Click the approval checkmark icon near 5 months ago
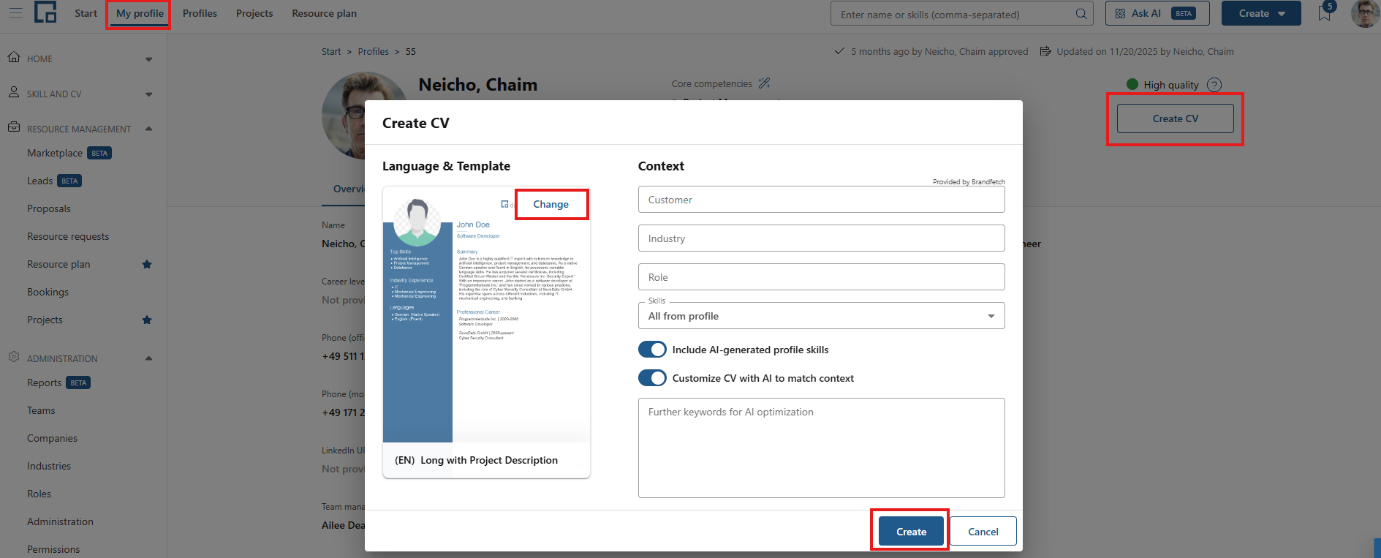This screenshot has height=558, width=1381. 840,51
